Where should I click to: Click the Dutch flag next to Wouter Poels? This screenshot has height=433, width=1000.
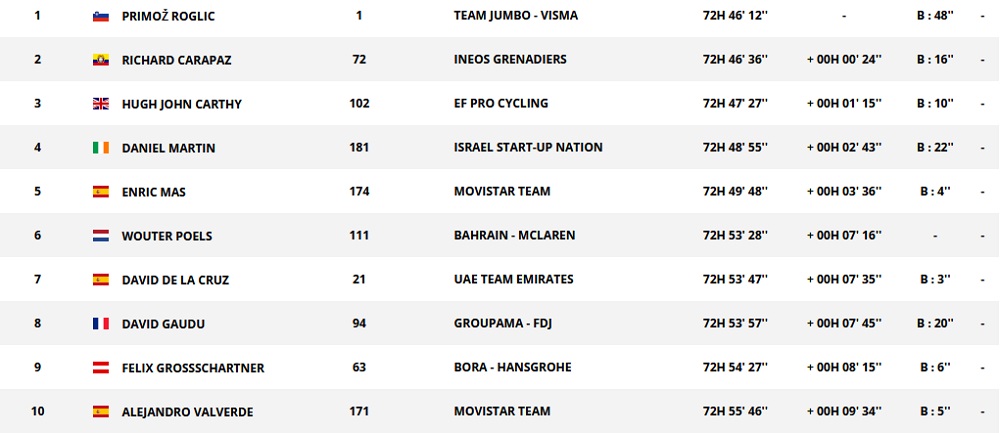[100, 236]
